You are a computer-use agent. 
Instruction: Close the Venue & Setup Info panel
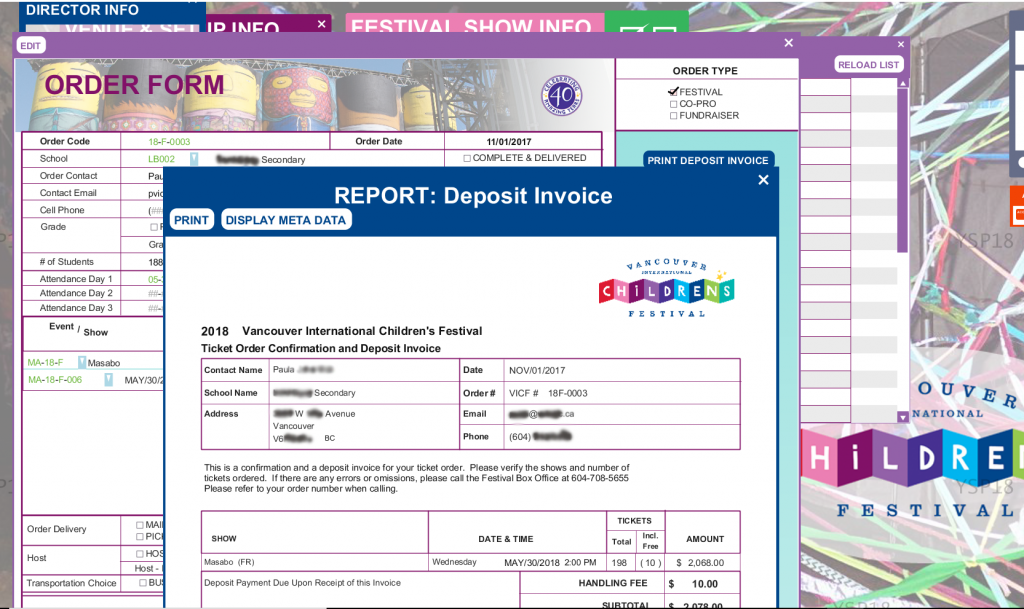(321, 24)
